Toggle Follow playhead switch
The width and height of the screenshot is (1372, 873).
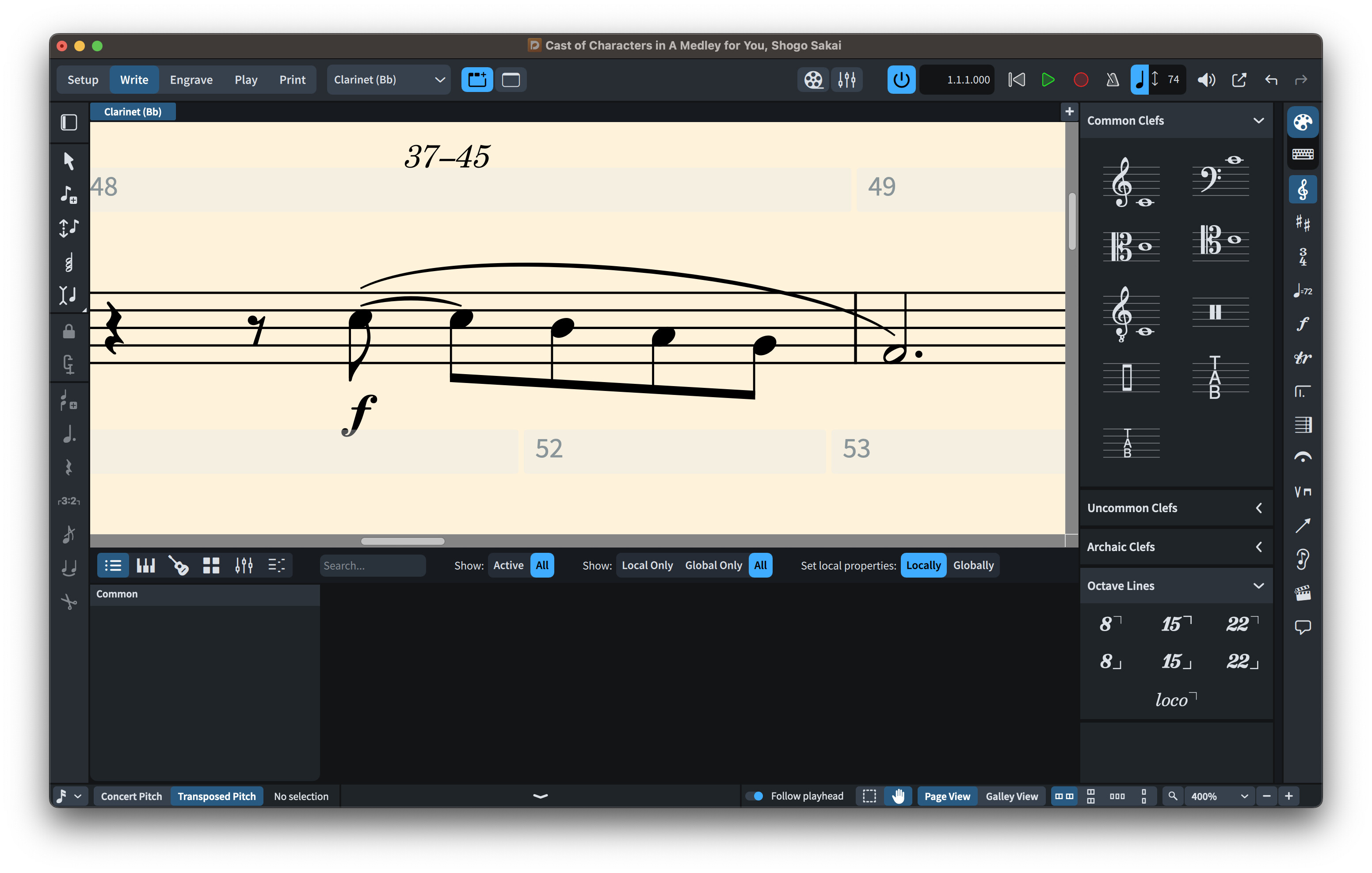click(x=755, y=796)
